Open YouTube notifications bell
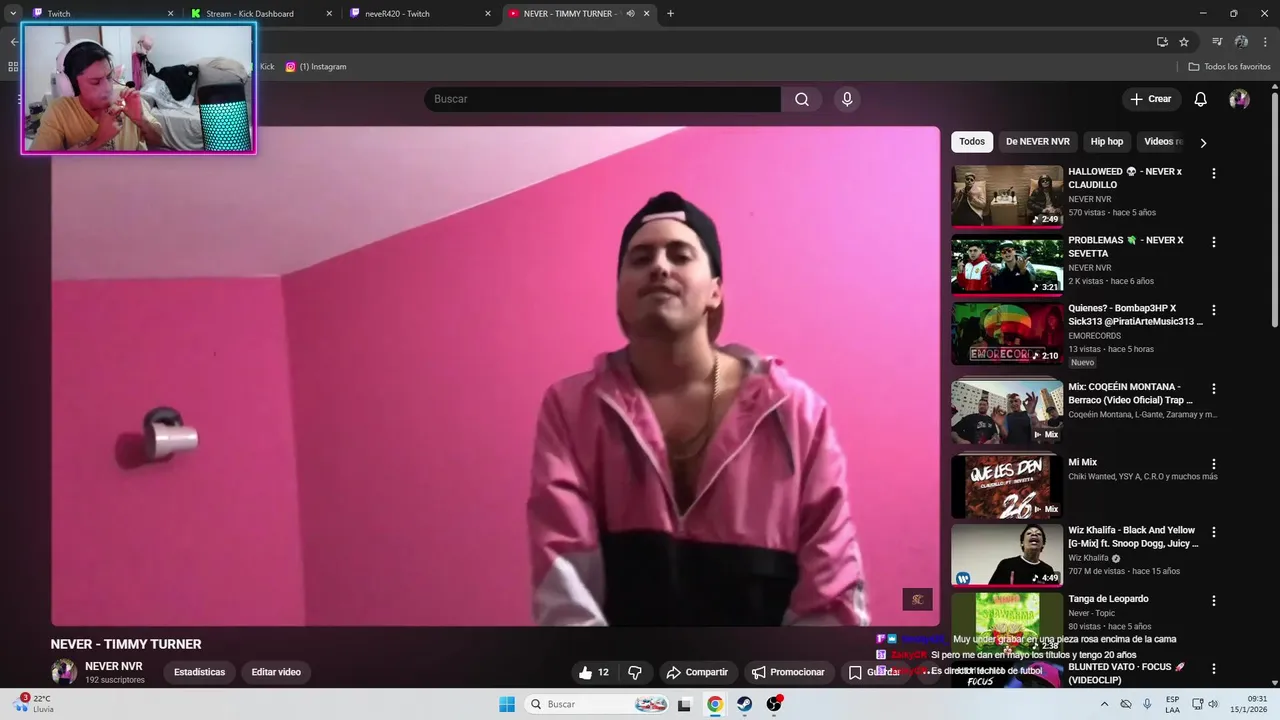 click(x=1201, y=99)
